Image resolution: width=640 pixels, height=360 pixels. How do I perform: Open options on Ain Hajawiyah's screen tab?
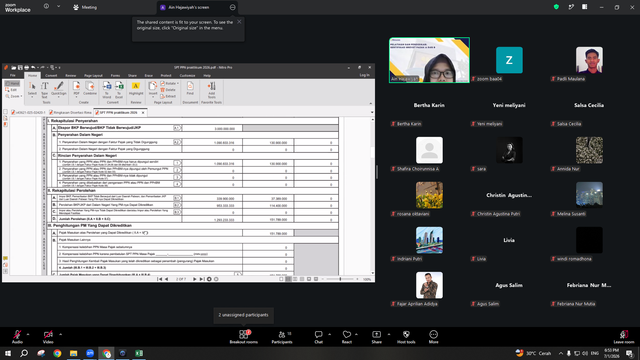(232, 7)
